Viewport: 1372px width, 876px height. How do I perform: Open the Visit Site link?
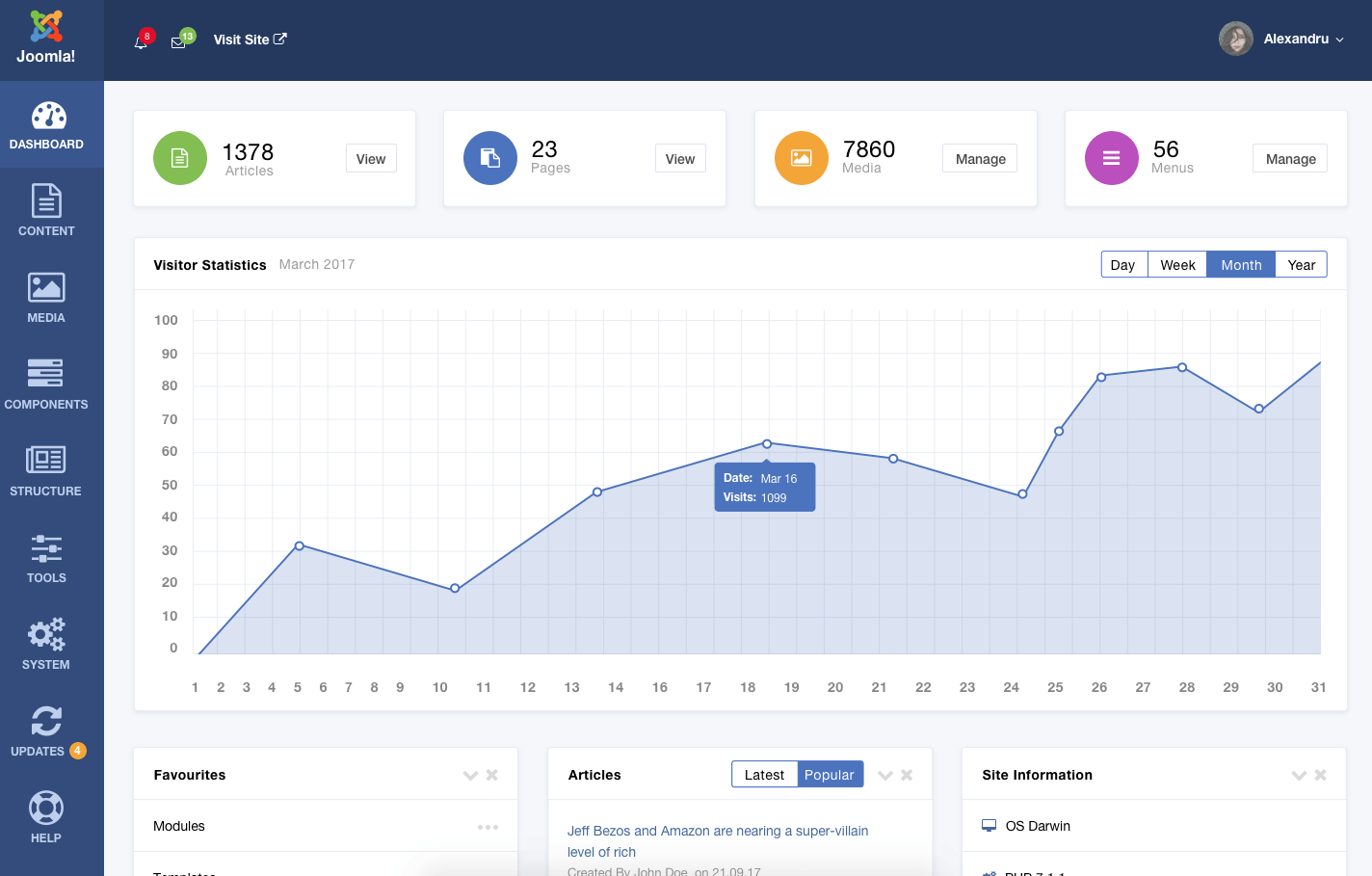coord(250,40)
